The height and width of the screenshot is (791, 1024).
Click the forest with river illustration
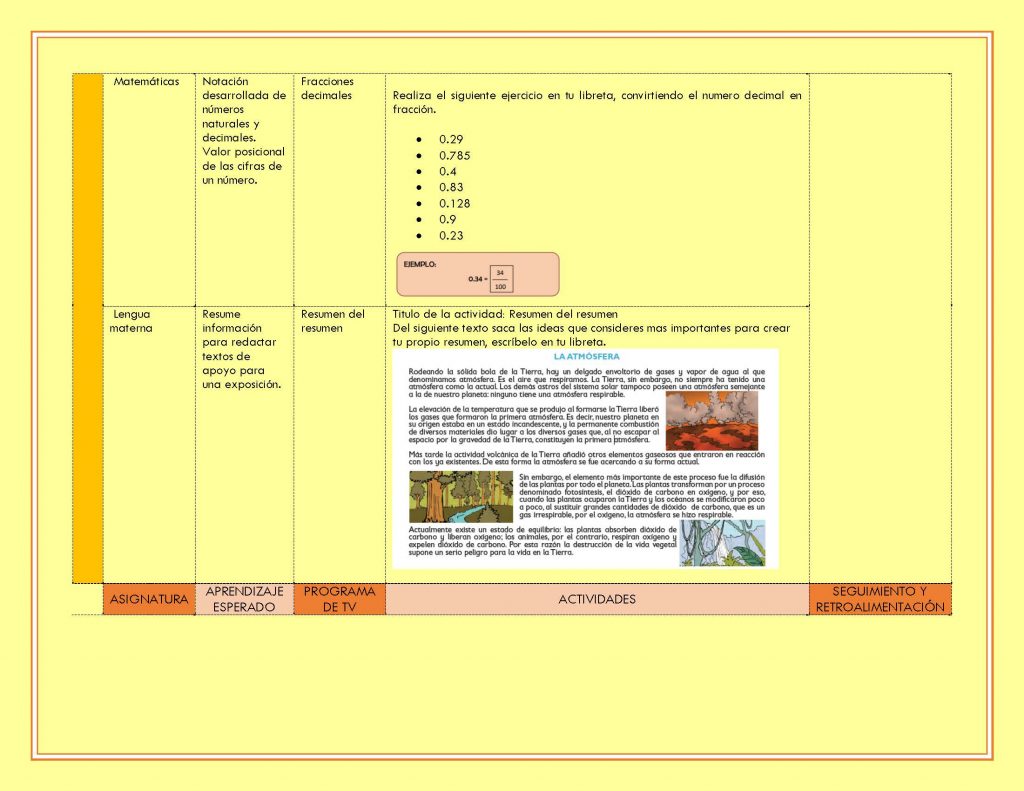click(x=461, y=497)
